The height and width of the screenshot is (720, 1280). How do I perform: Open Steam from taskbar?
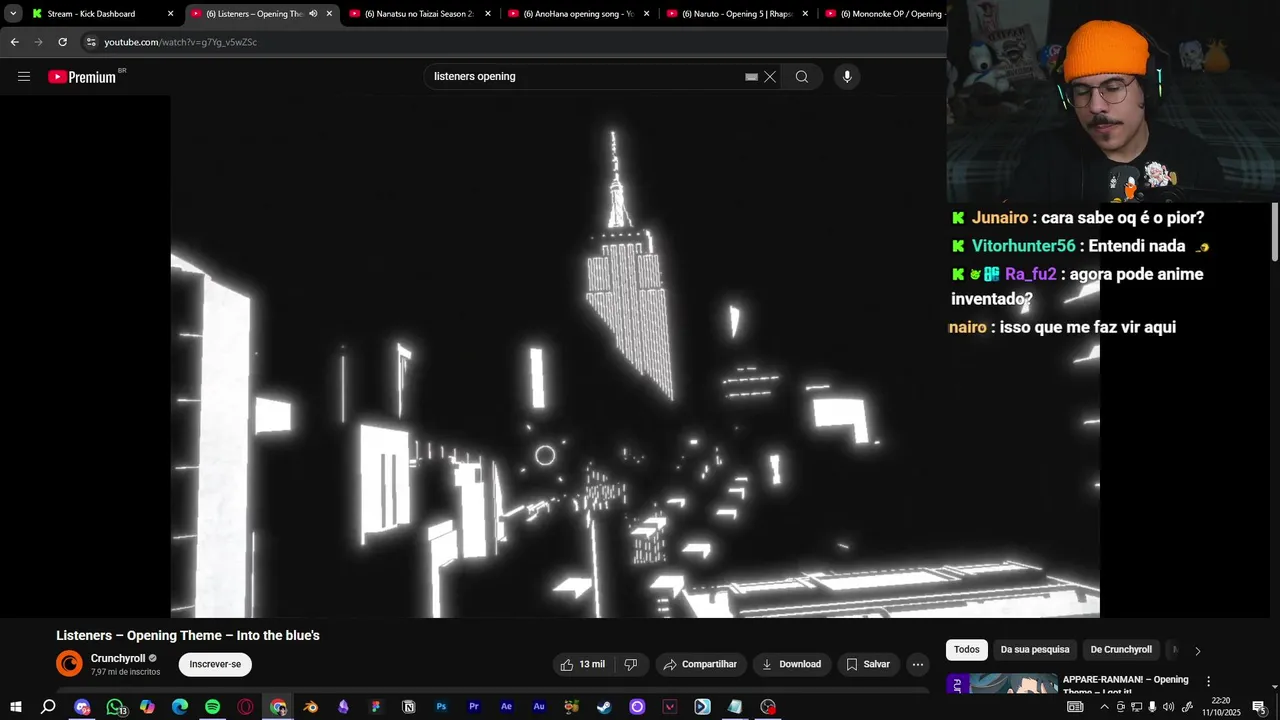tap(604, 707)
